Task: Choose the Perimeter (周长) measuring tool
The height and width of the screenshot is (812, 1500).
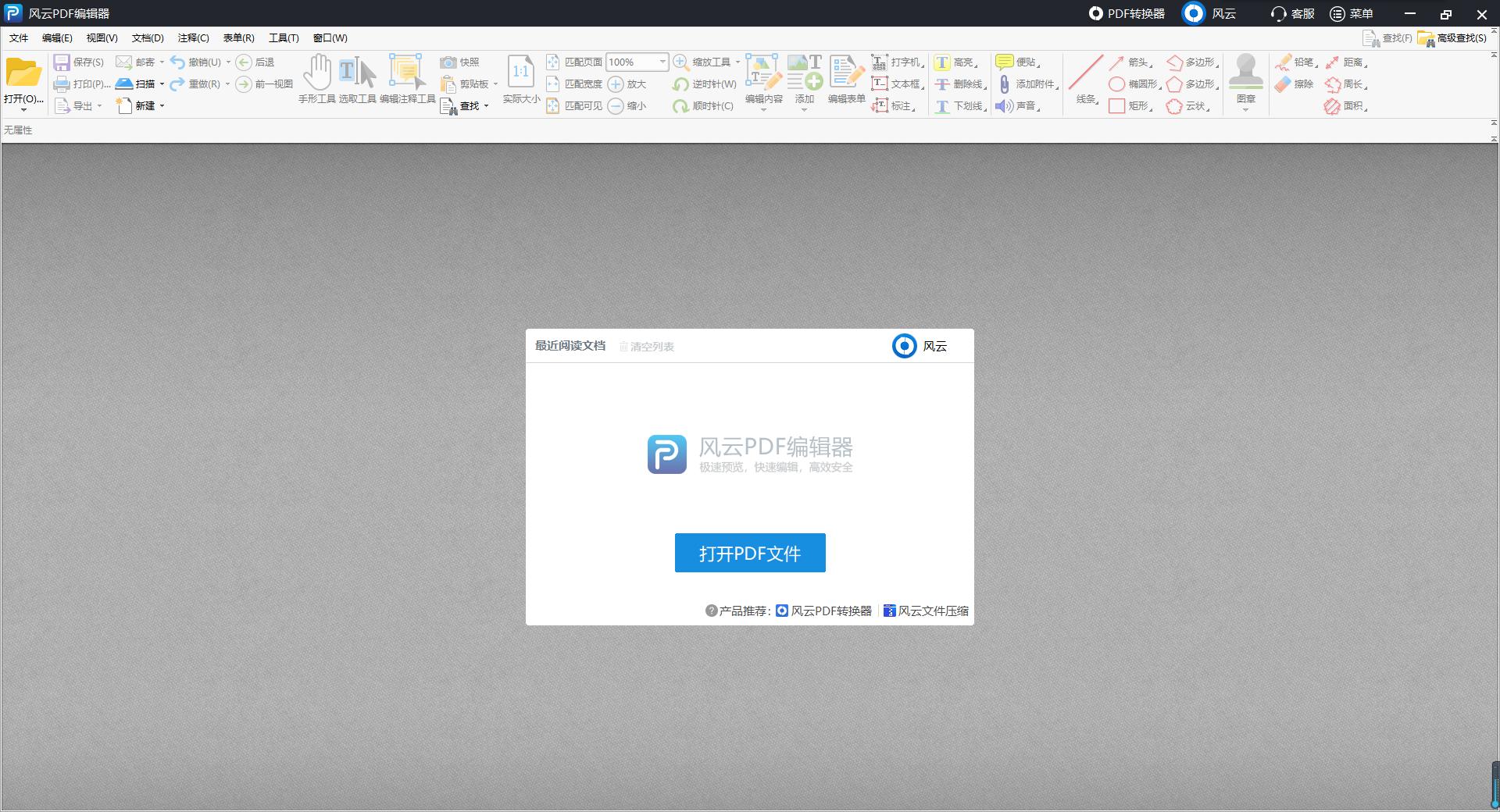Action: 1346,84
